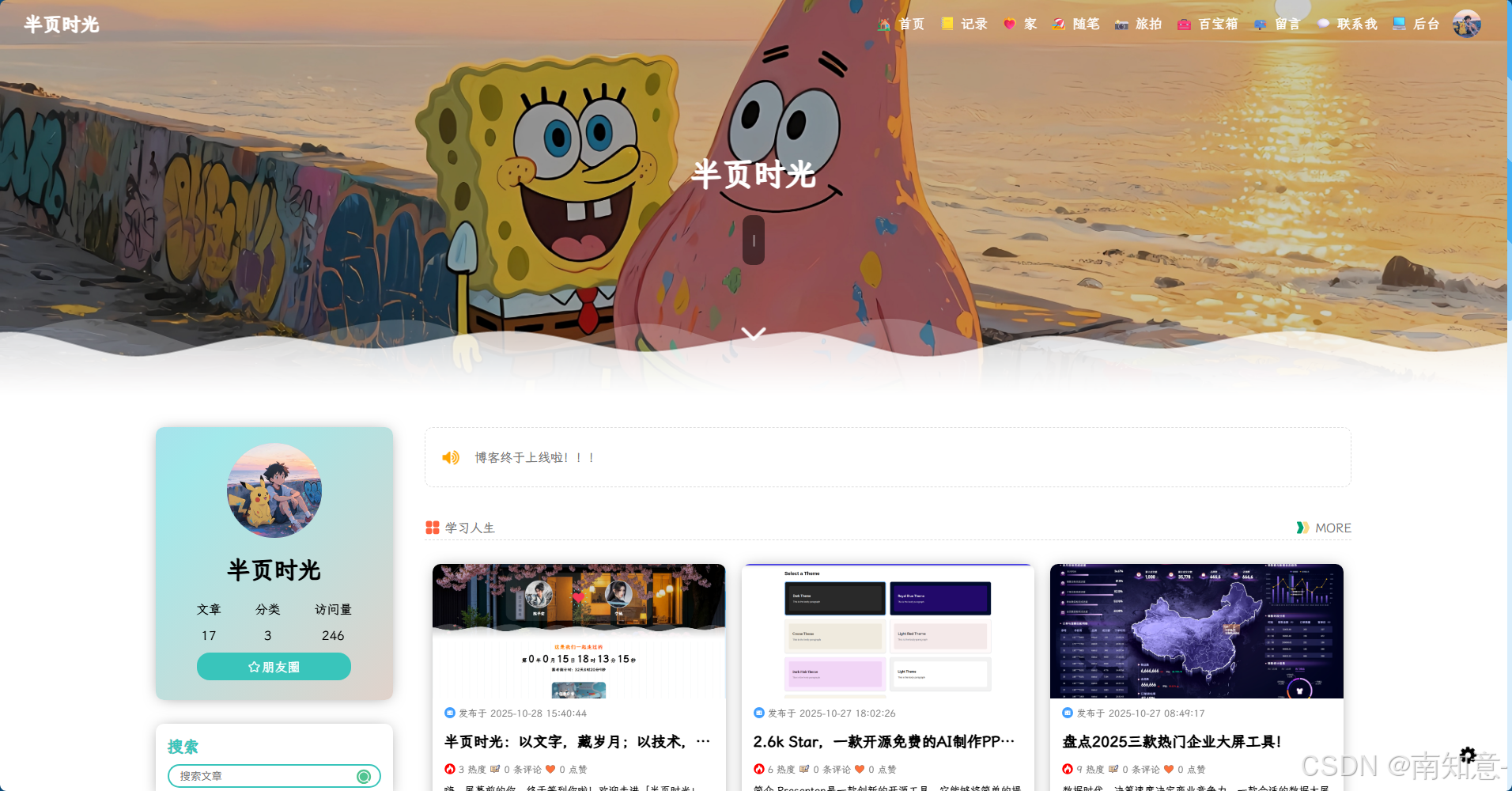1512x791 pixels.
Task: Open the 留言 navigation item
Action: (1277, 25)
